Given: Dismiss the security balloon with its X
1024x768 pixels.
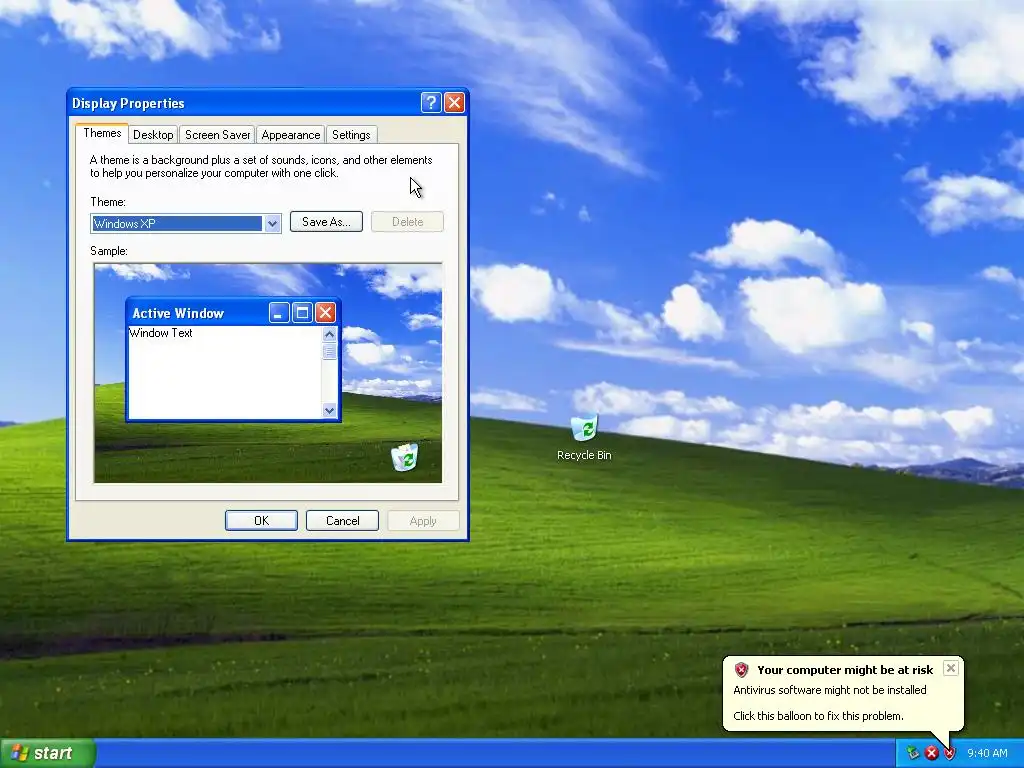Looking at the screenshot, I should [951, 667].
